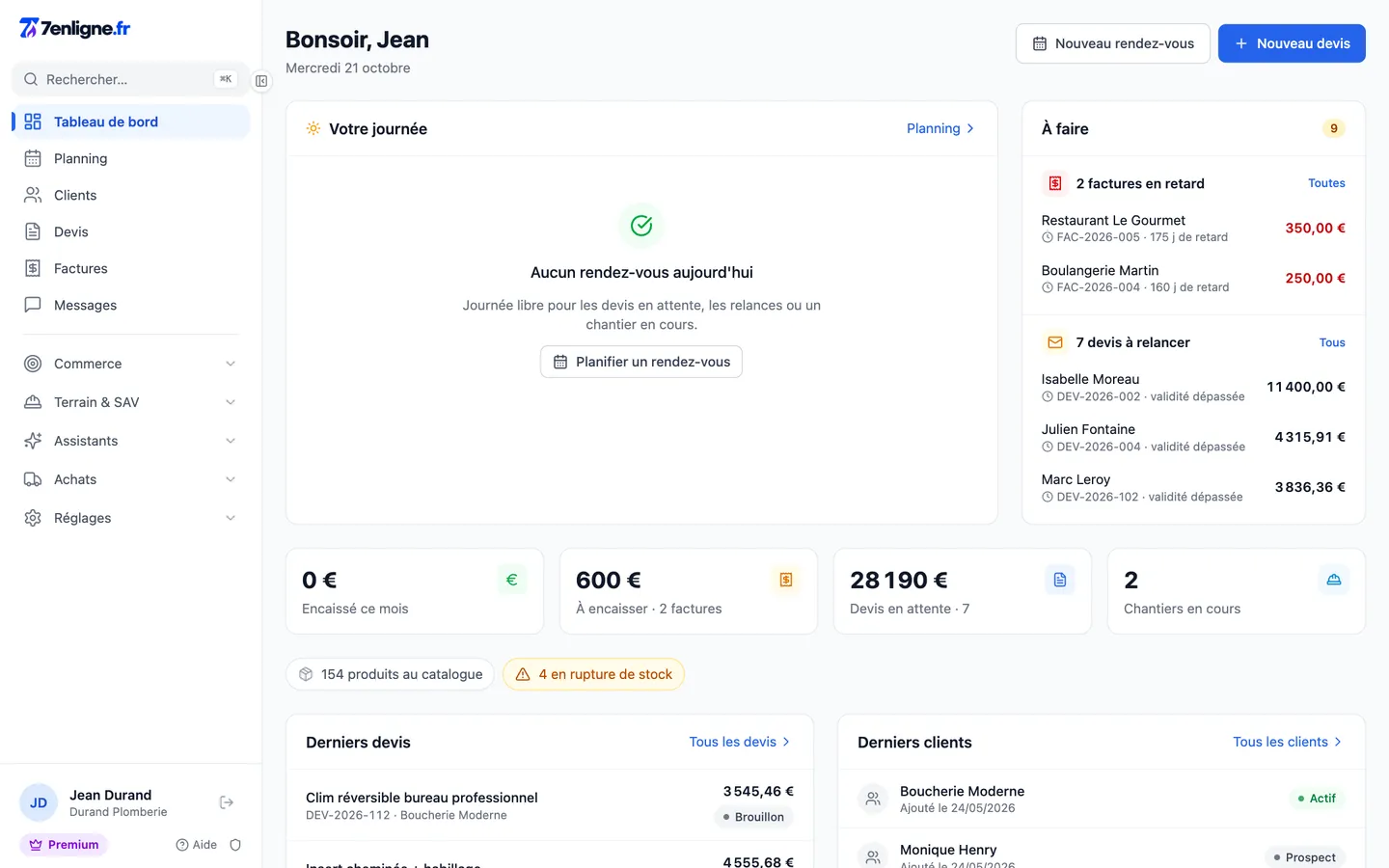Viewport: 1389px width, 868px height.
Task: Collapse the sidebar with the panel icon
Action: pyautogui.click(x=261, y=81)
